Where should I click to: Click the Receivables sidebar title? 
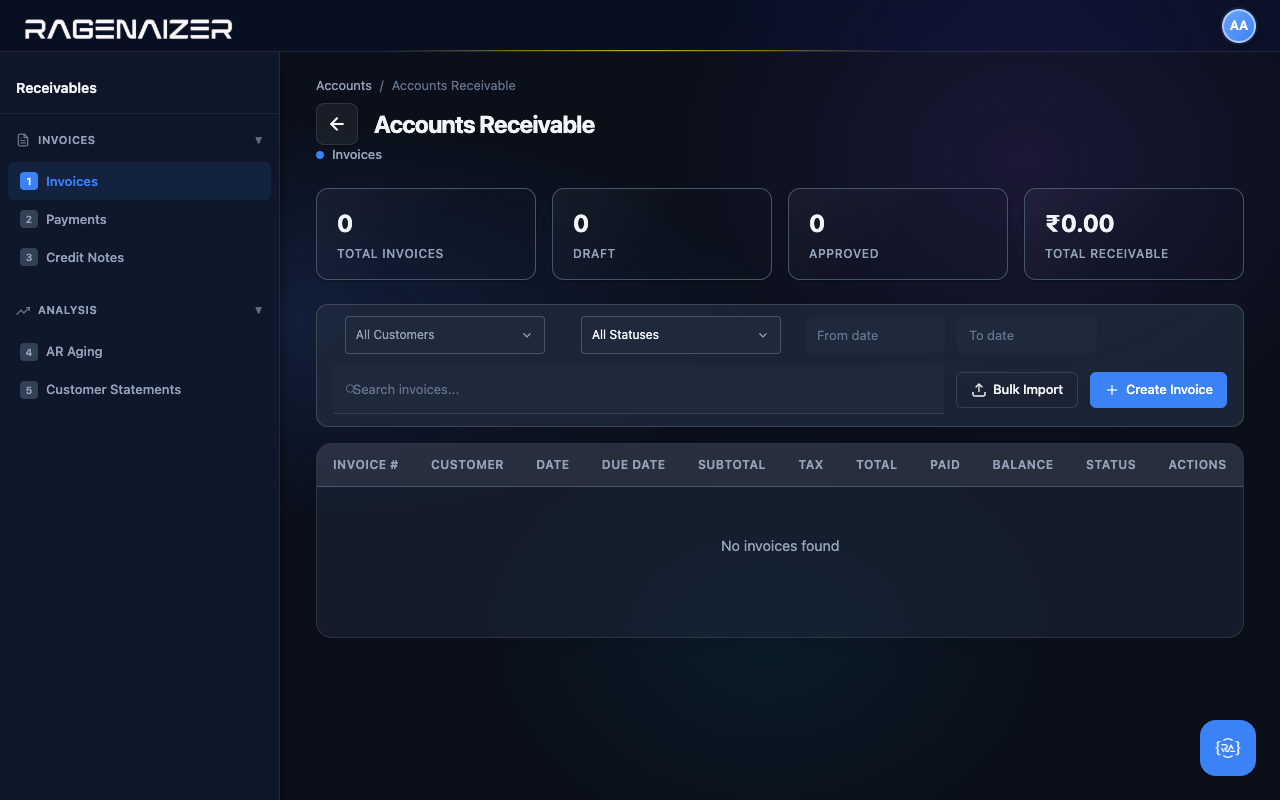click(57, 88)
